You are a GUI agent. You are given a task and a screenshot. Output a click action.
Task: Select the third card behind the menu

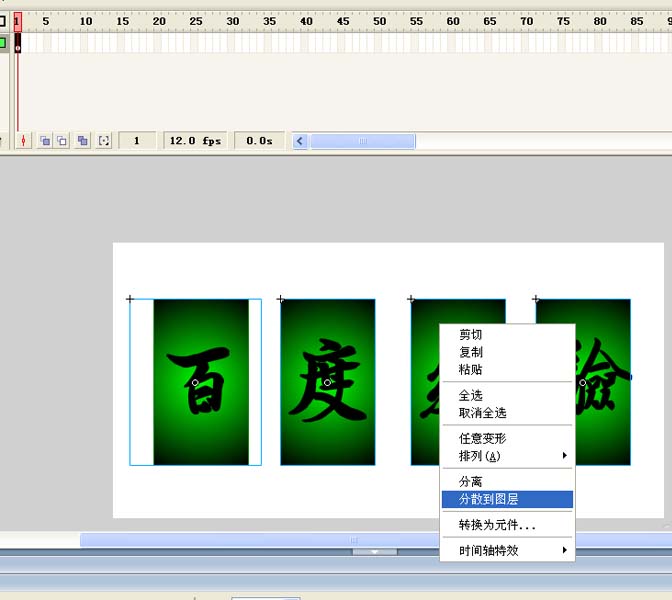coord(425,382)
